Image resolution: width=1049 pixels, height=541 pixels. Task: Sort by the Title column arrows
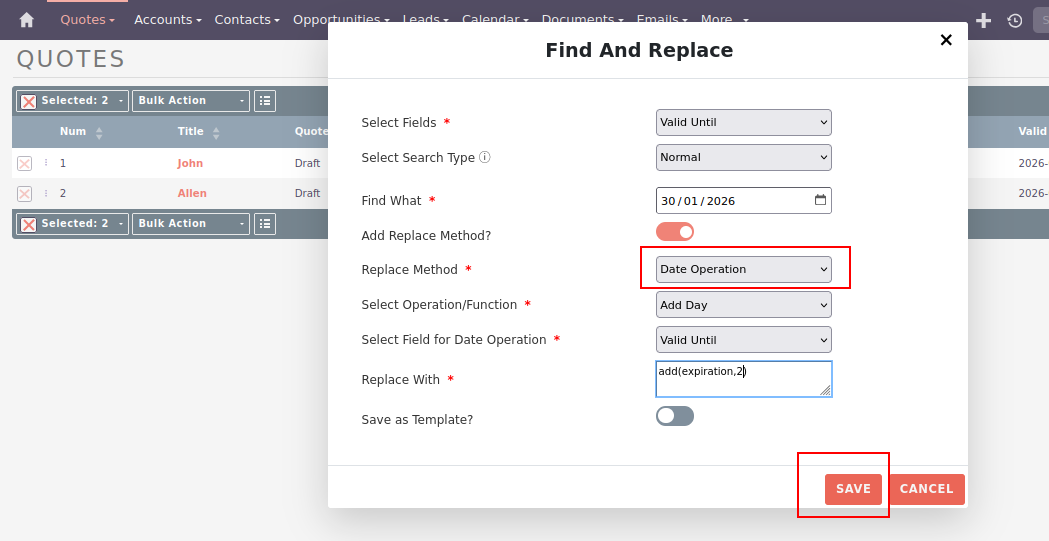coord(216,132)
